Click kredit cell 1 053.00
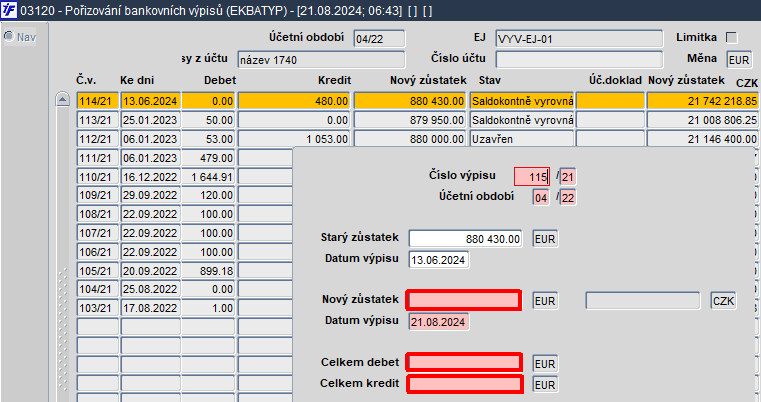The height and width of the screenshot is (402, 761). point(294,139)
